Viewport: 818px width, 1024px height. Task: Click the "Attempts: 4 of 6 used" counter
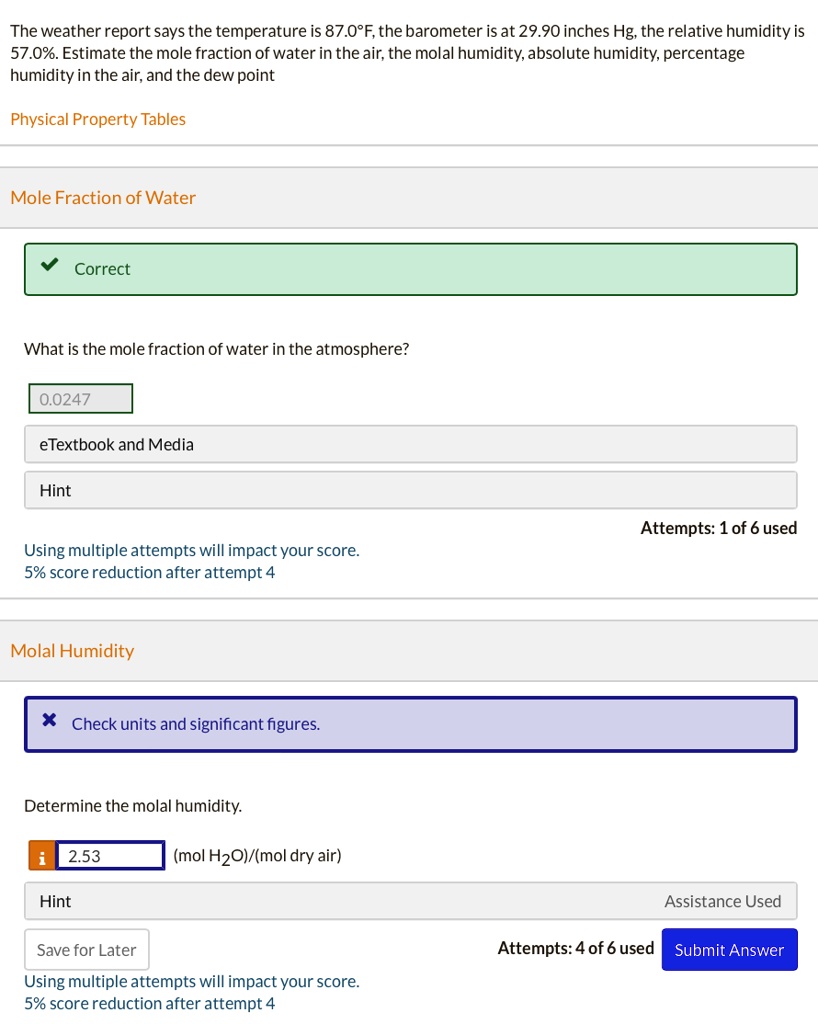point(575,949)
